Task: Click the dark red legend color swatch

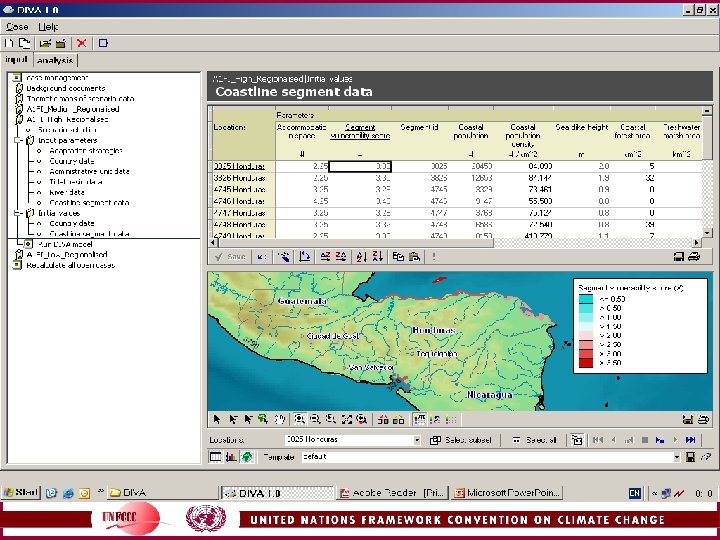Action: [x=586, y=363]
